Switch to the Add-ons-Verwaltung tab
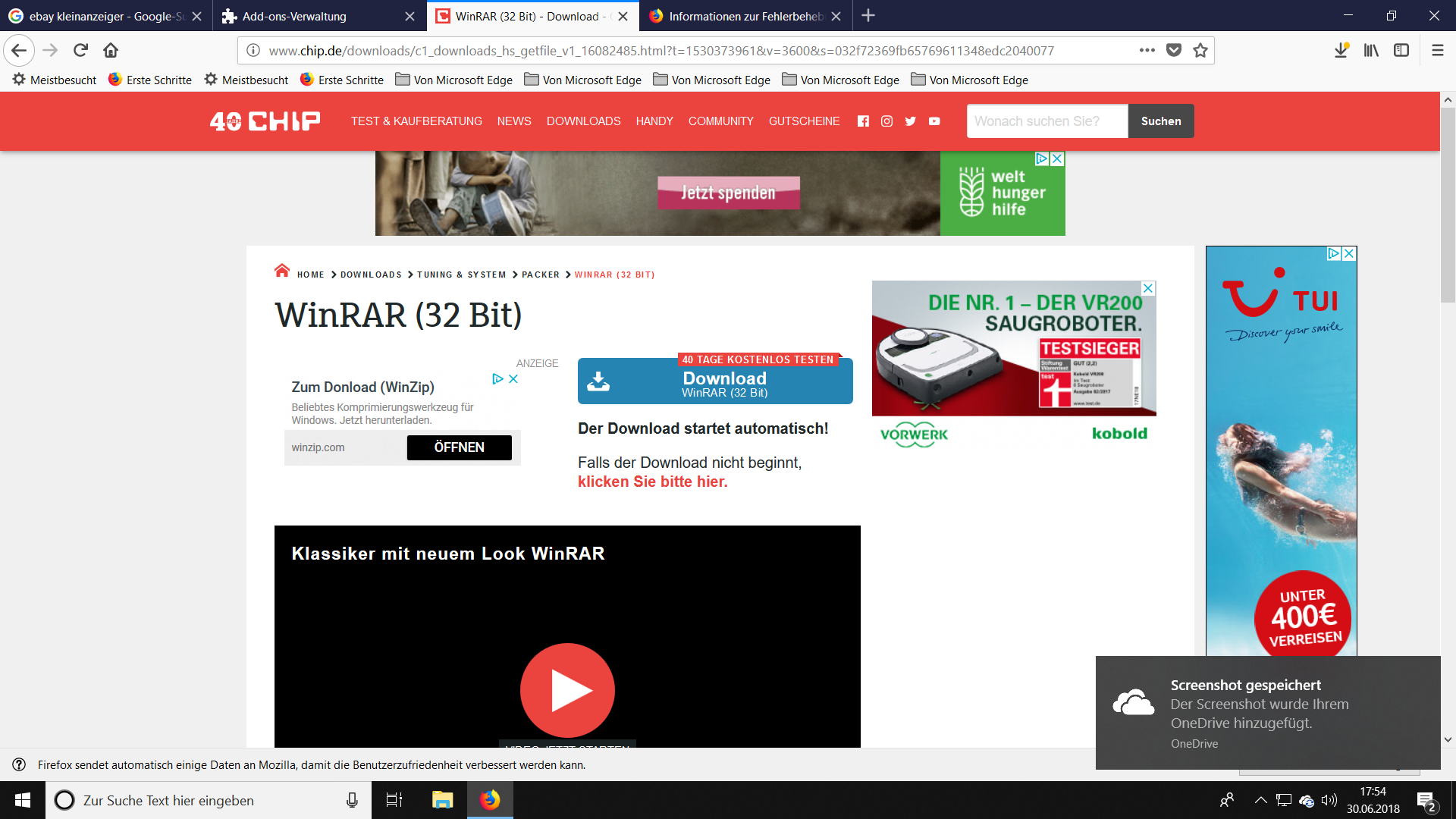 click(294, 16)
